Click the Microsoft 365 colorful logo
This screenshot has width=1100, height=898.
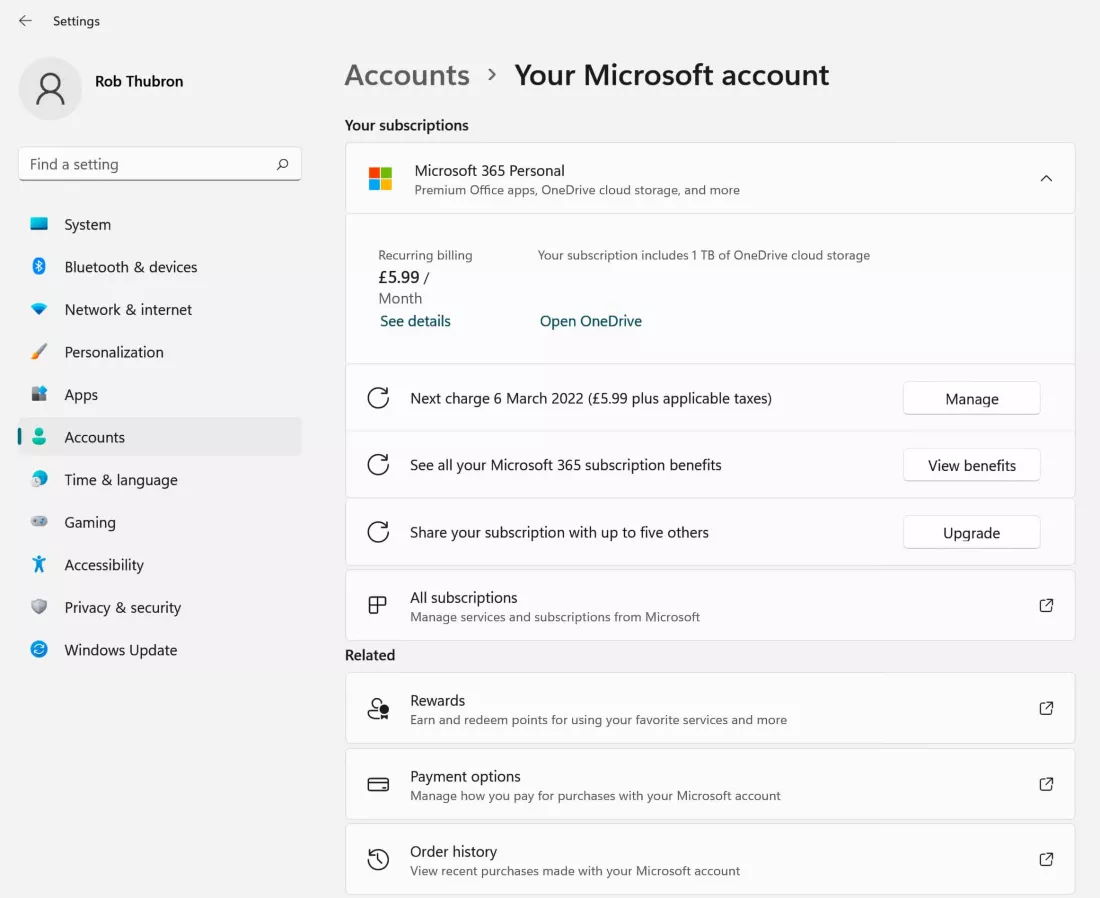(x=380, y=179)
